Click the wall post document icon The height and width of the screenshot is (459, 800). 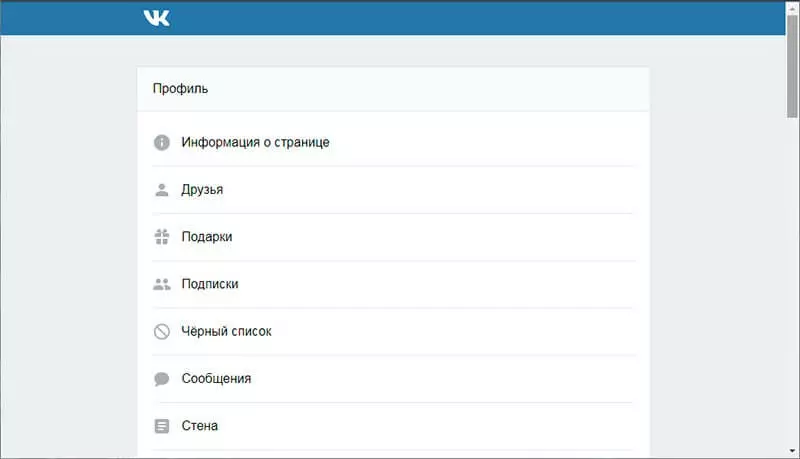[x=162, y=426]
